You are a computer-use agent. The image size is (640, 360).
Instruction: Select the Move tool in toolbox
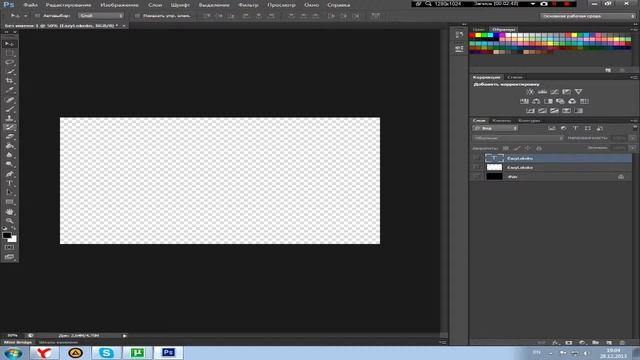tap(9, 44)
